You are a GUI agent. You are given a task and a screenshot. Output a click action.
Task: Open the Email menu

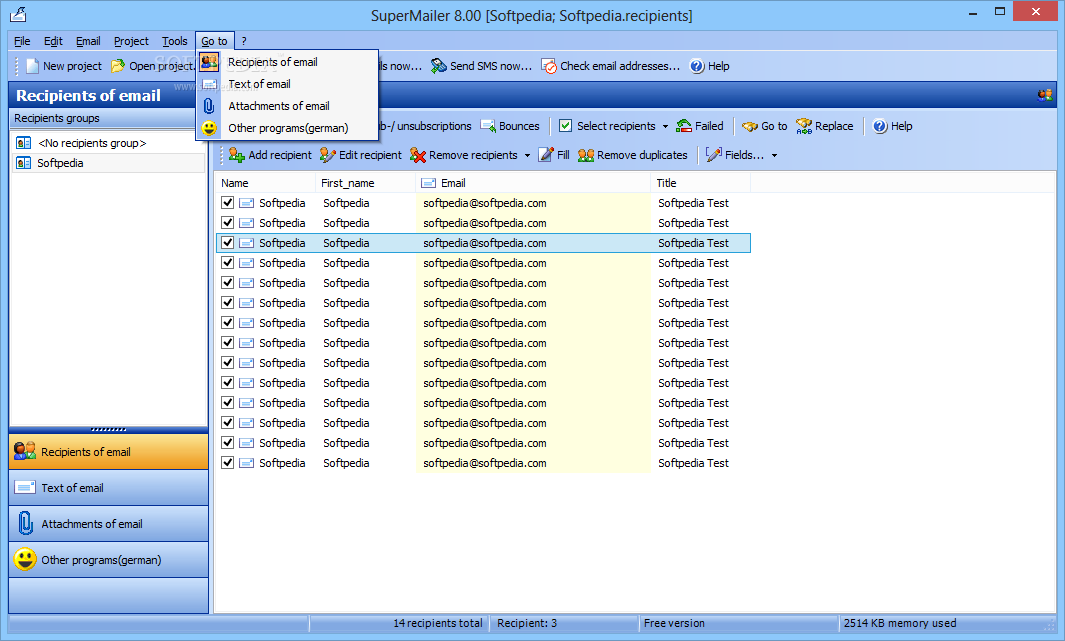[88, 41]
